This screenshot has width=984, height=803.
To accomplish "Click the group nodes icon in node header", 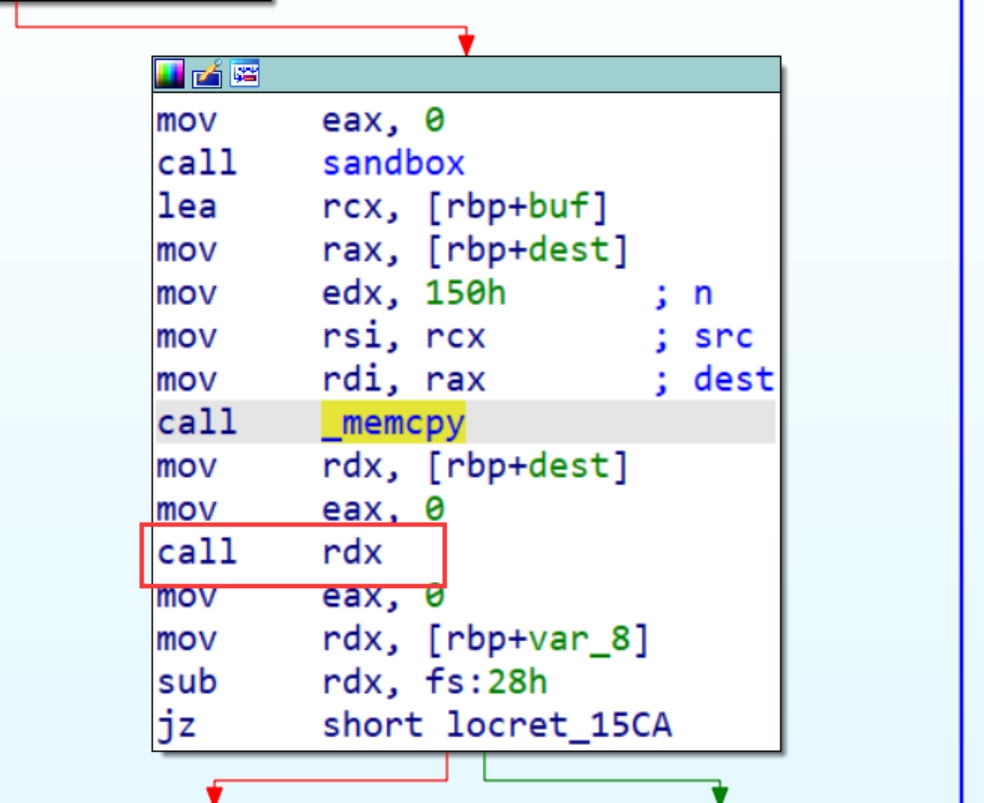I will pyautogui.click(x=245, y=74).
